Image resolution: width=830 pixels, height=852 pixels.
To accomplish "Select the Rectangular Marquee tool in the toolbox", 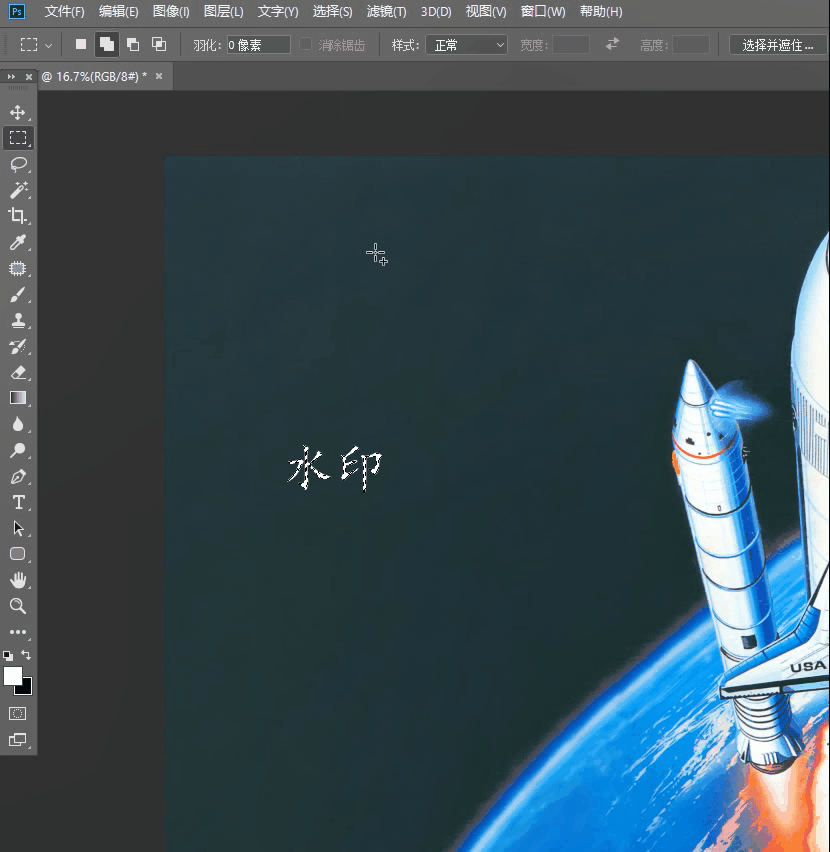I will (18, 138).
